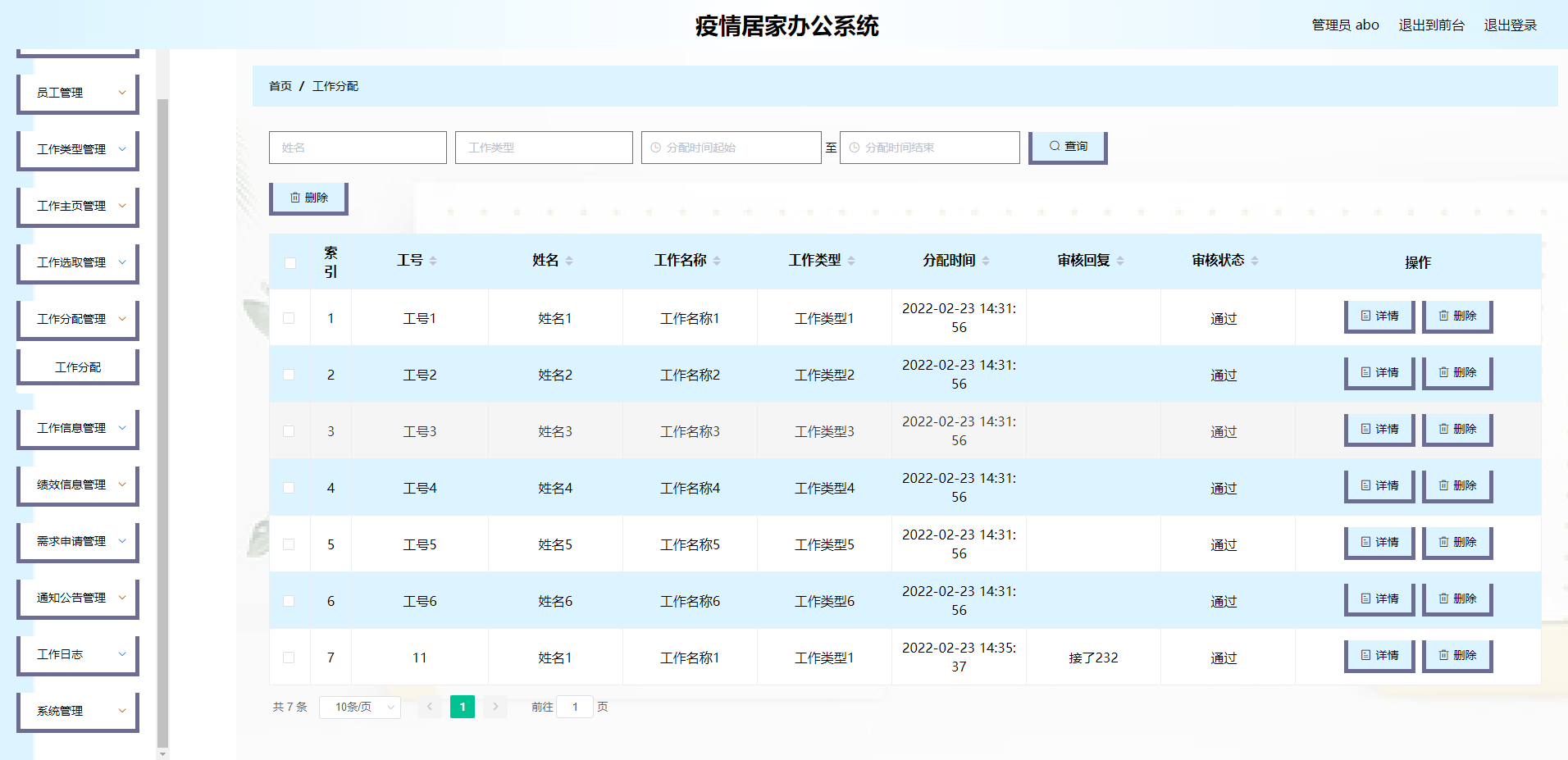Click the sidebar vertical scrollbar
1568x760 pixels.
tap(162, 422)
